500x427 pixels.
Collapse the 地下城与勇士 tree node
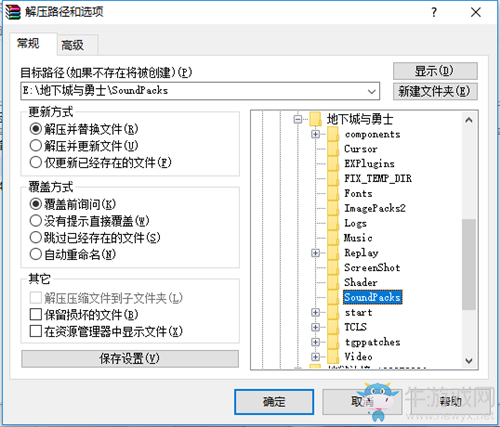(x=298, y=119)
